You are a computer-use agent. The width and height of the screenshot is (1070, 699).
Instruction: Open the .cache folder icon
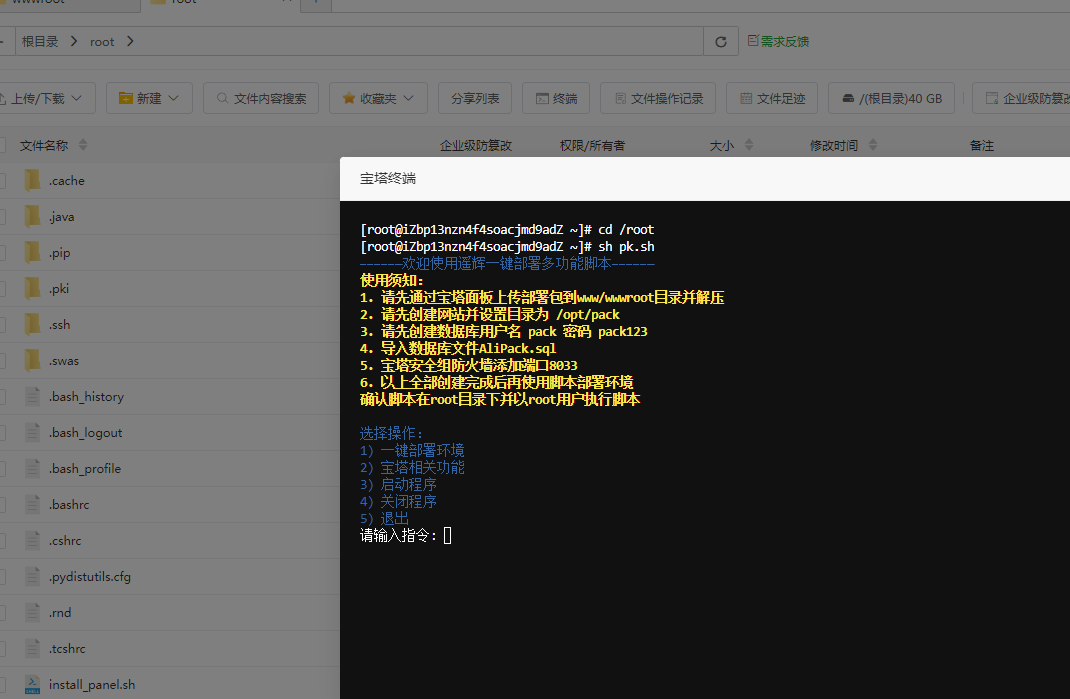point(32,181)
